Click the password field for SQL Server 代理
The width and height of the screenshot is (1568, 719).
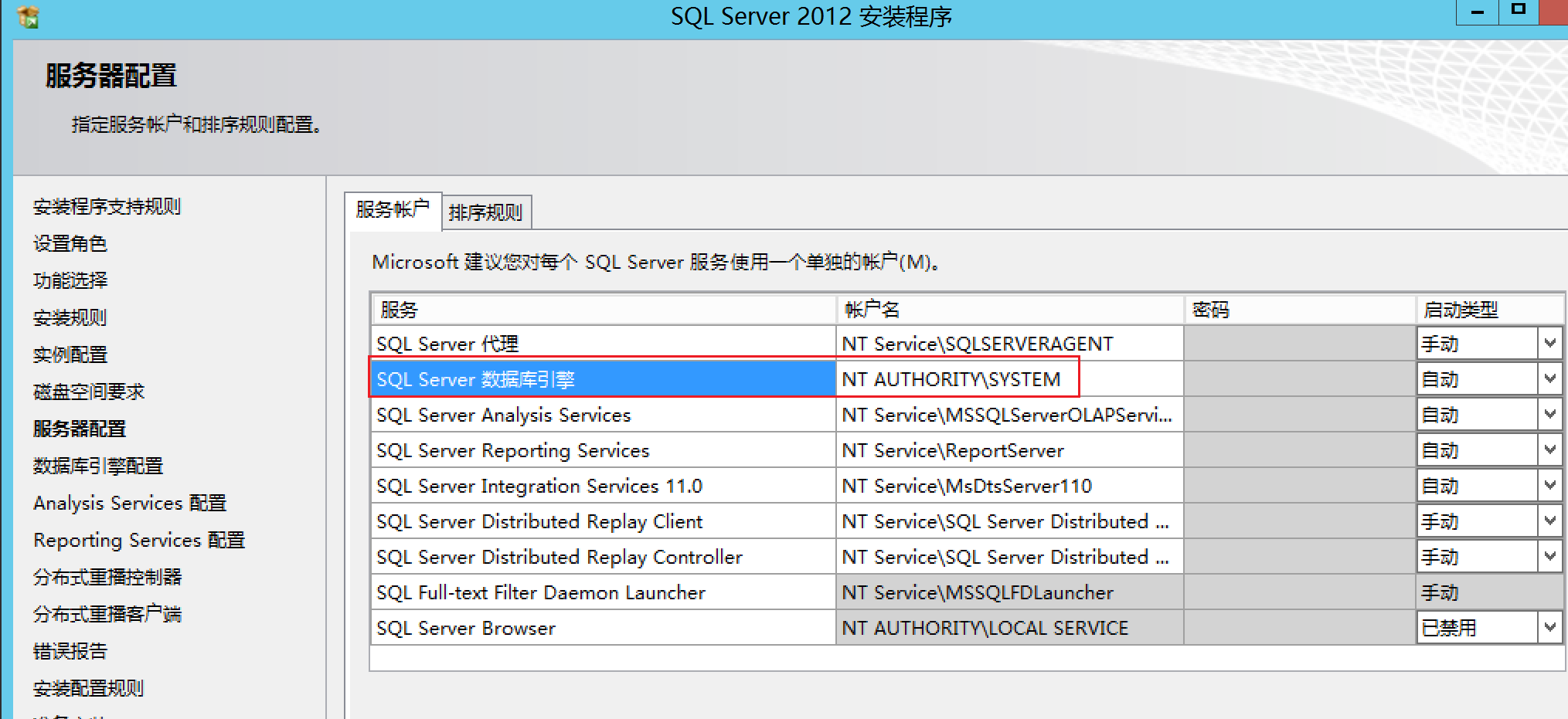(x=1298, y=342)
